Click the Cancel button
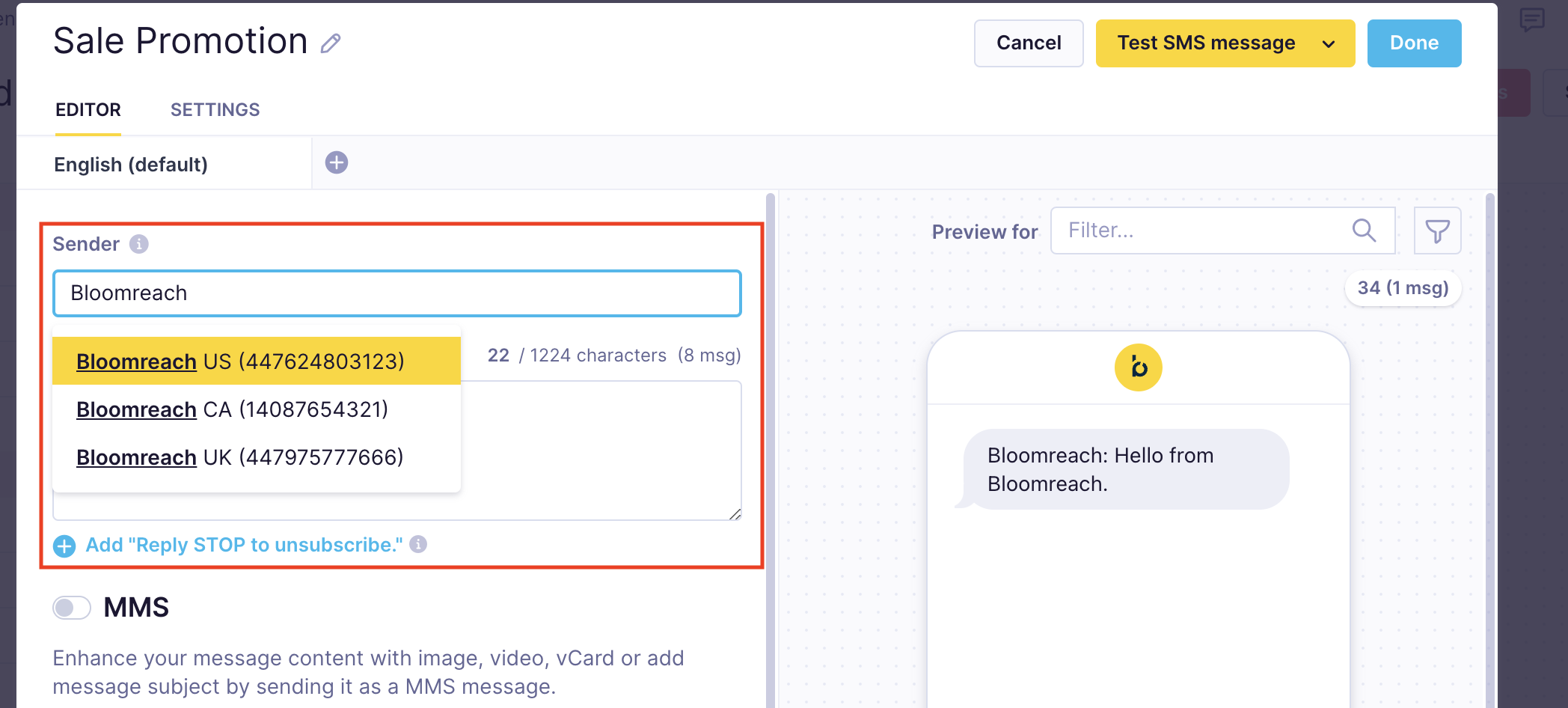Image resolution: width=1568 pixels, height=708 pixels. [1029, 43]
